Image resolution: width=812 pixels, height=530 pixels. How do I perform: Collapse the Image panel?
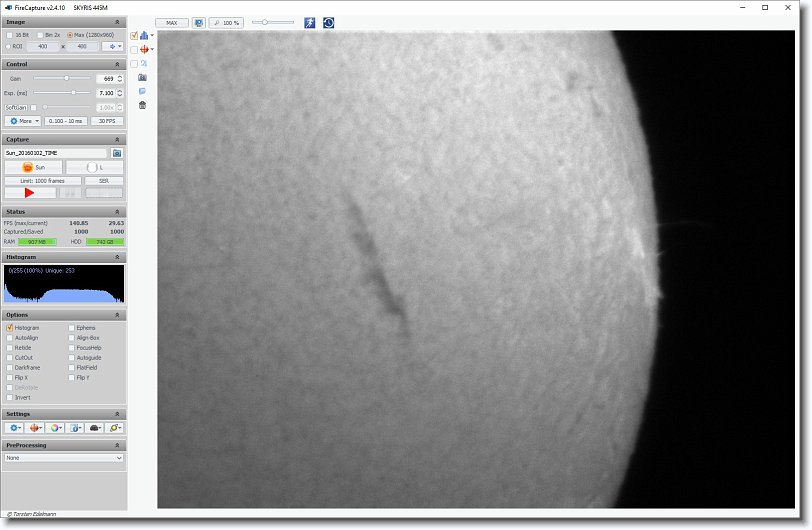click(117, 22)
